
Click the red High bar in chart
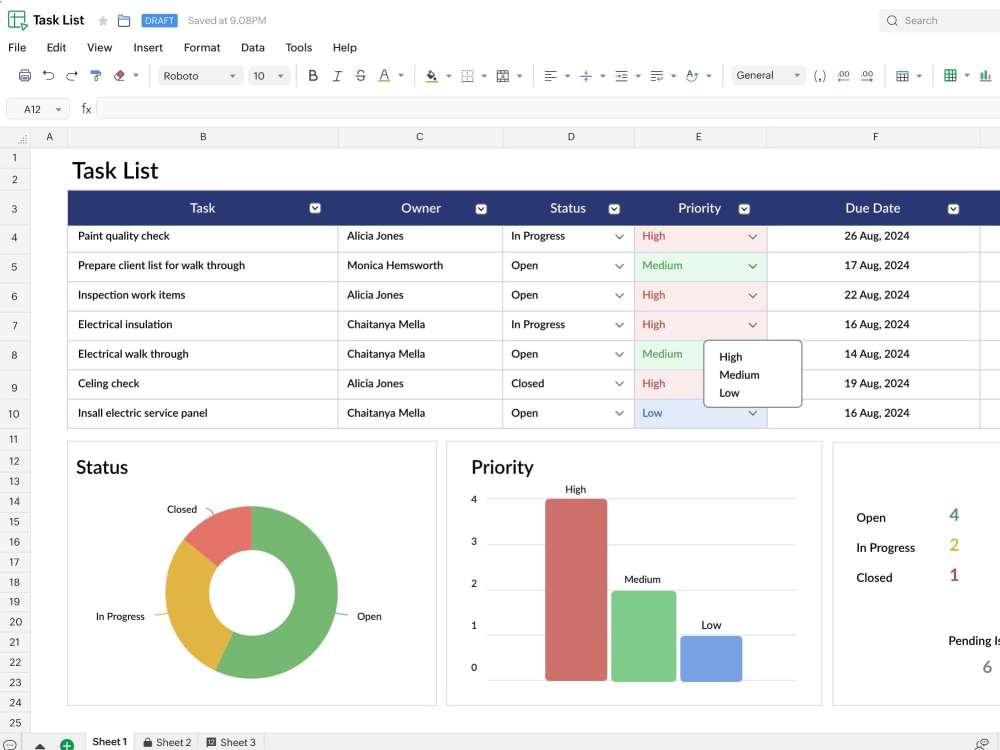[x=576, y=590]
